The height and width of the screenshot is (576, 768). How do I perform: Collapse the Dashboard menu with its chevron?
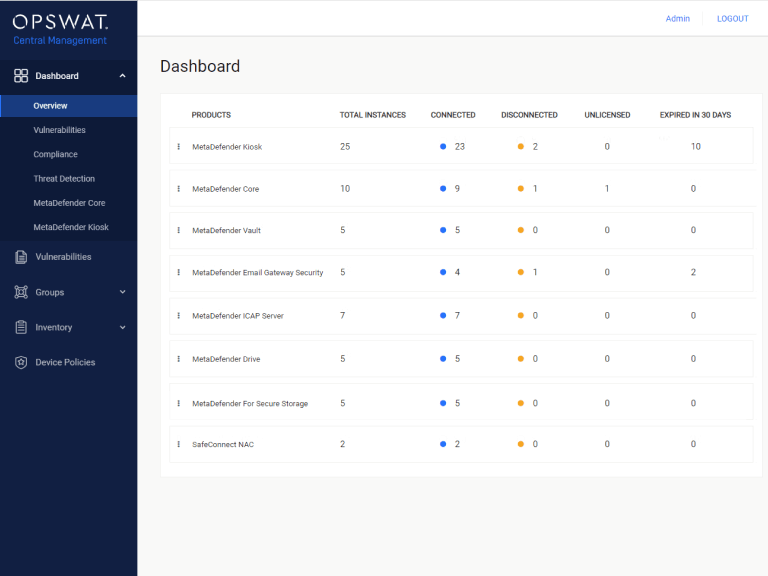coord(122,76)
